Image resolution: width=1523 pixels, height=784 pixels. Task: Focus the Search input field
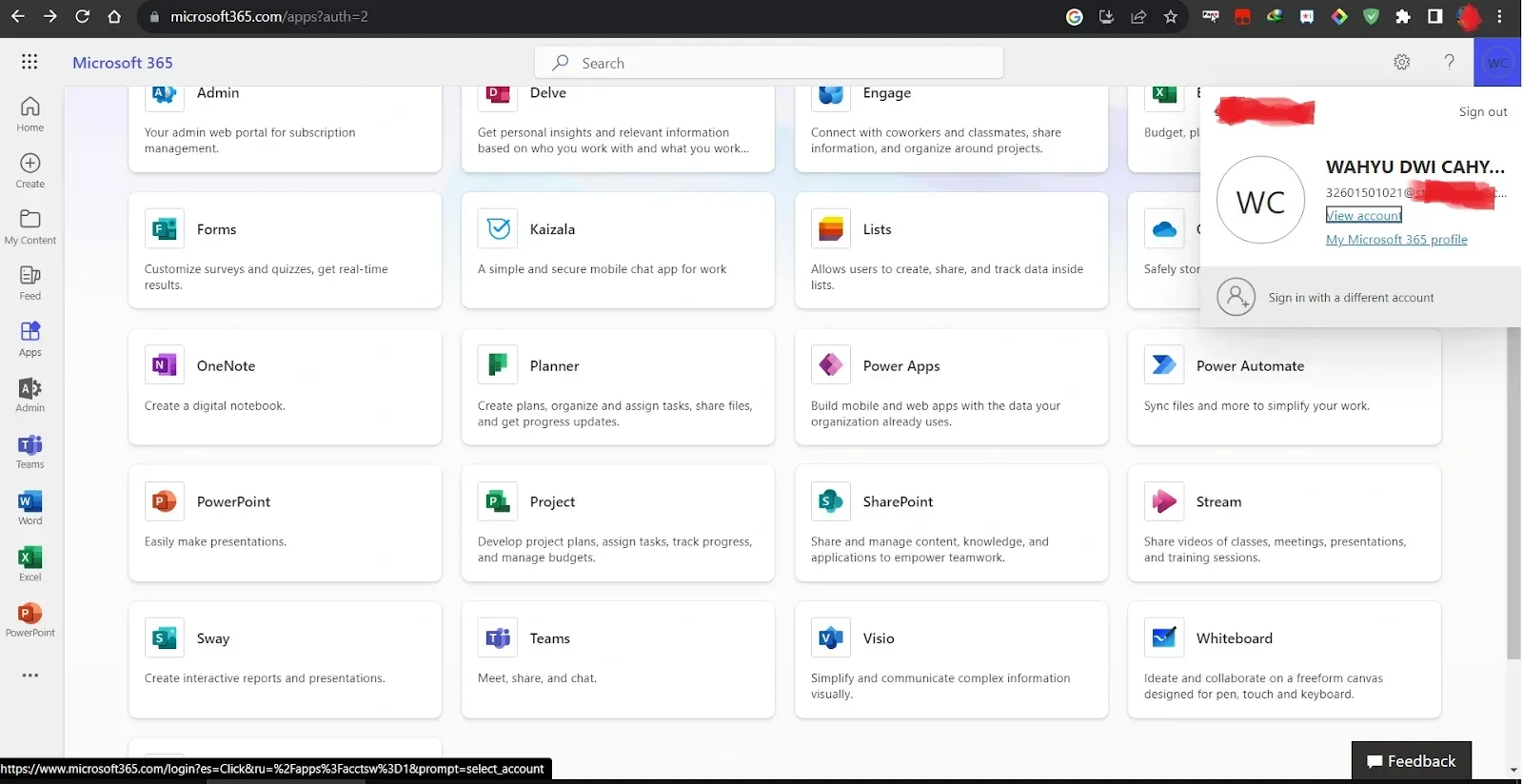pos(769,63)
